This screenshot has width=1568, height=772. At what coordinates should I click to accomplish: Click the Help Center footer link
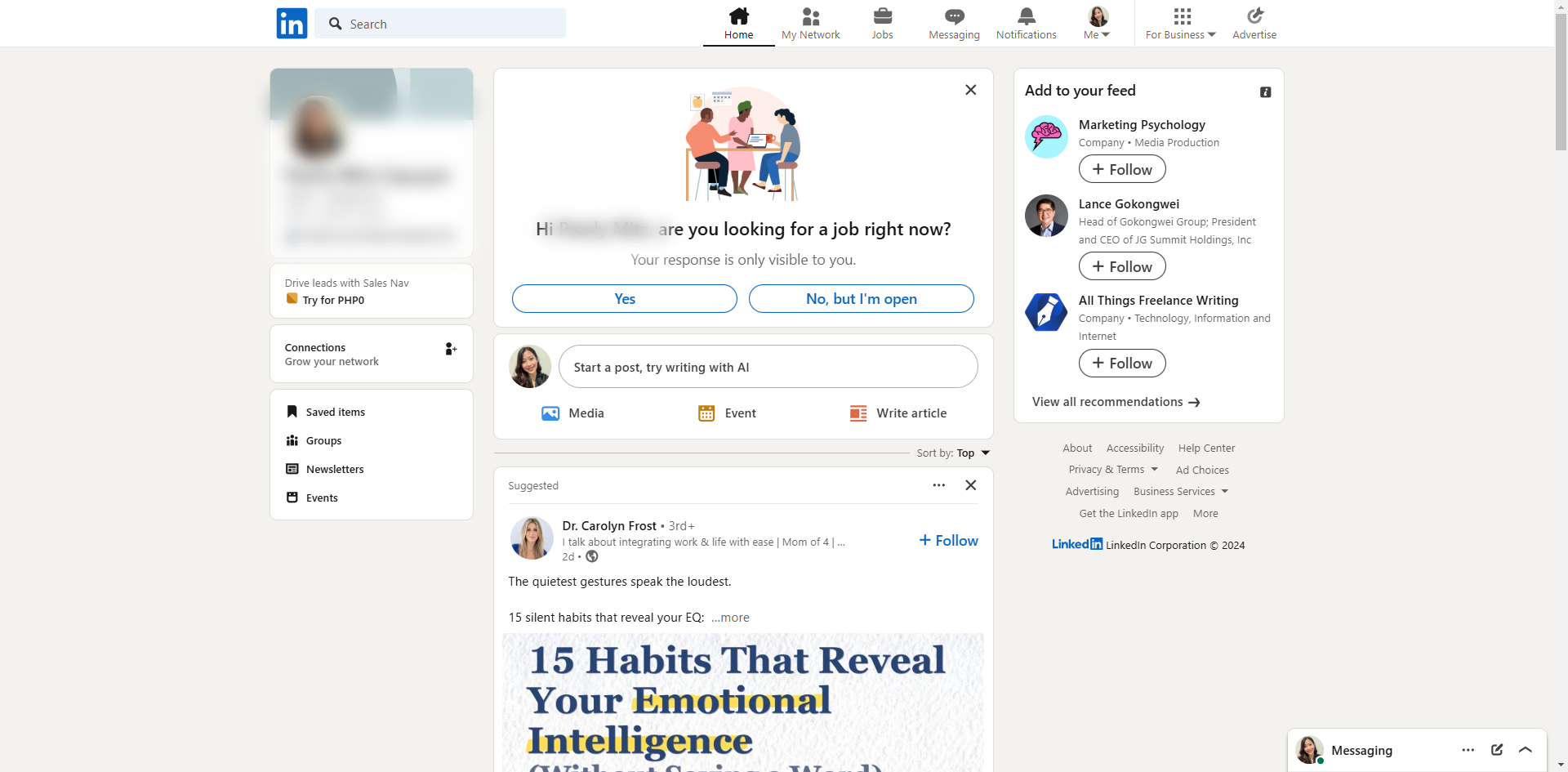(x=1206, y=448)
